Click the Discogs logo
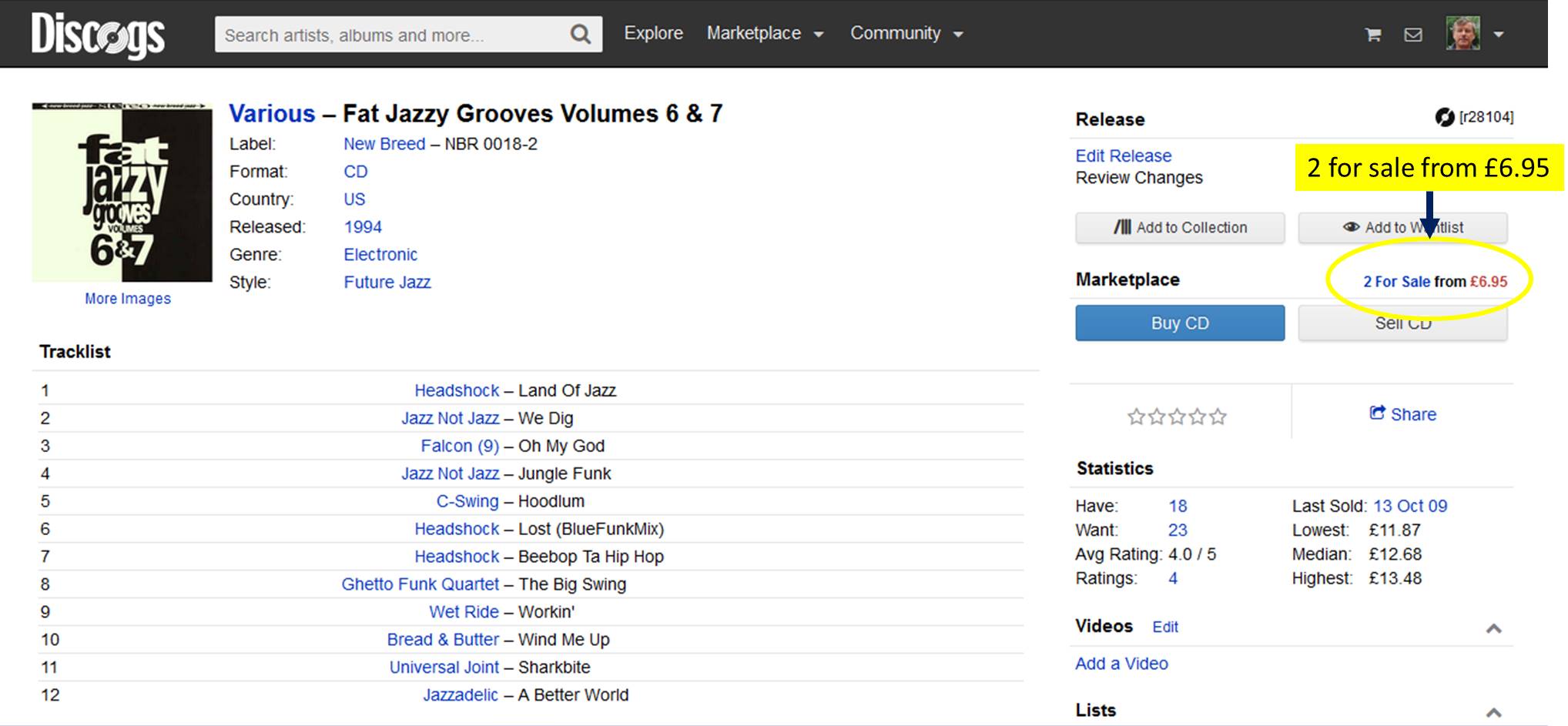 point(98,35)
